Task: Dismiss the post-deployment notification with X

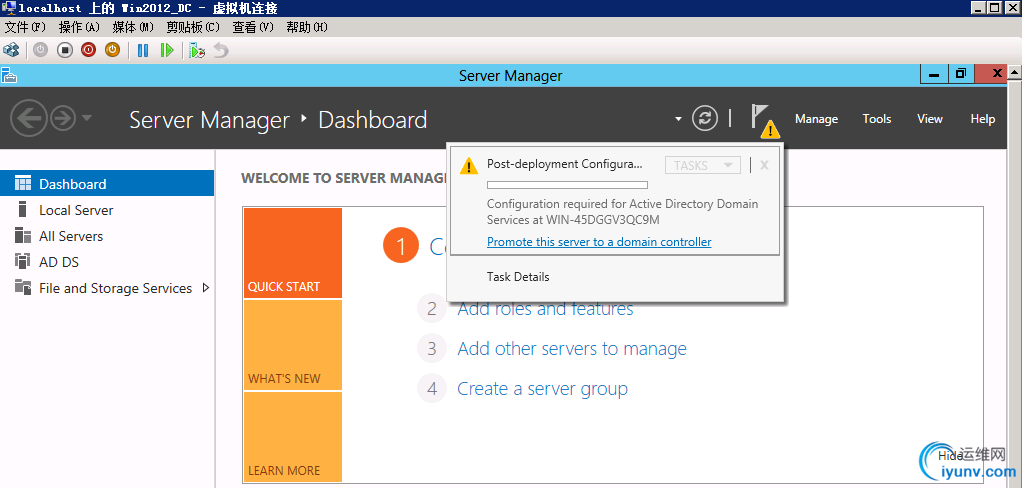Action: coord(765,165)
